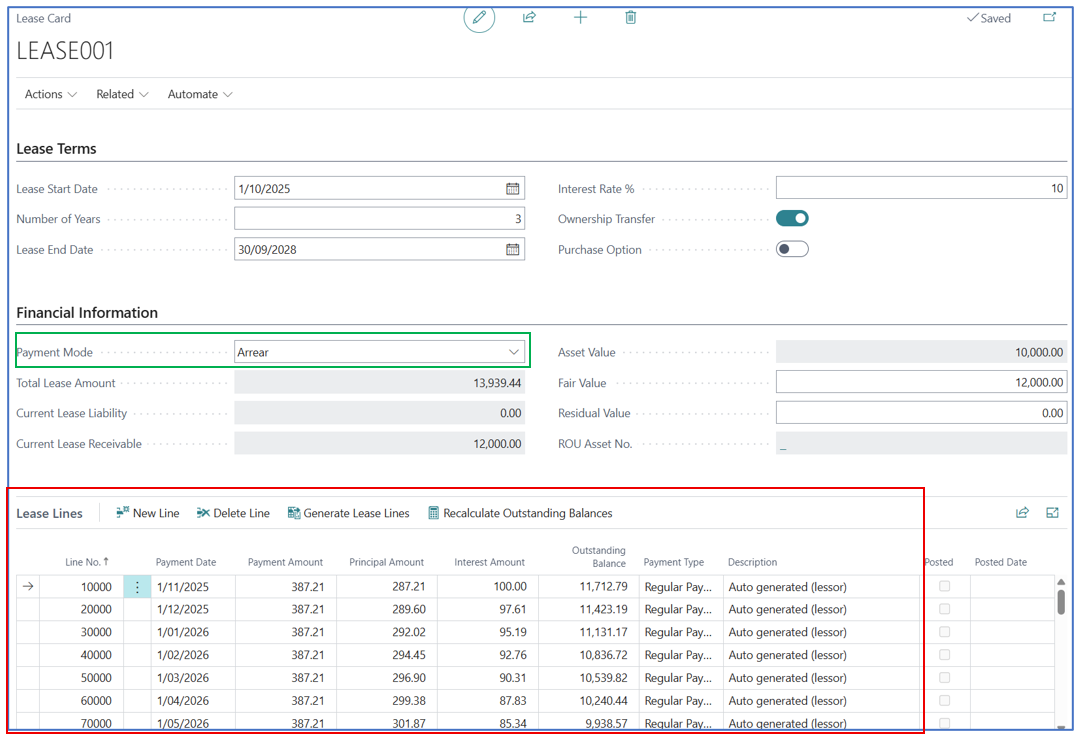Expand Lease Lines to full screen
The image size is (1081, 738).
1052,513
